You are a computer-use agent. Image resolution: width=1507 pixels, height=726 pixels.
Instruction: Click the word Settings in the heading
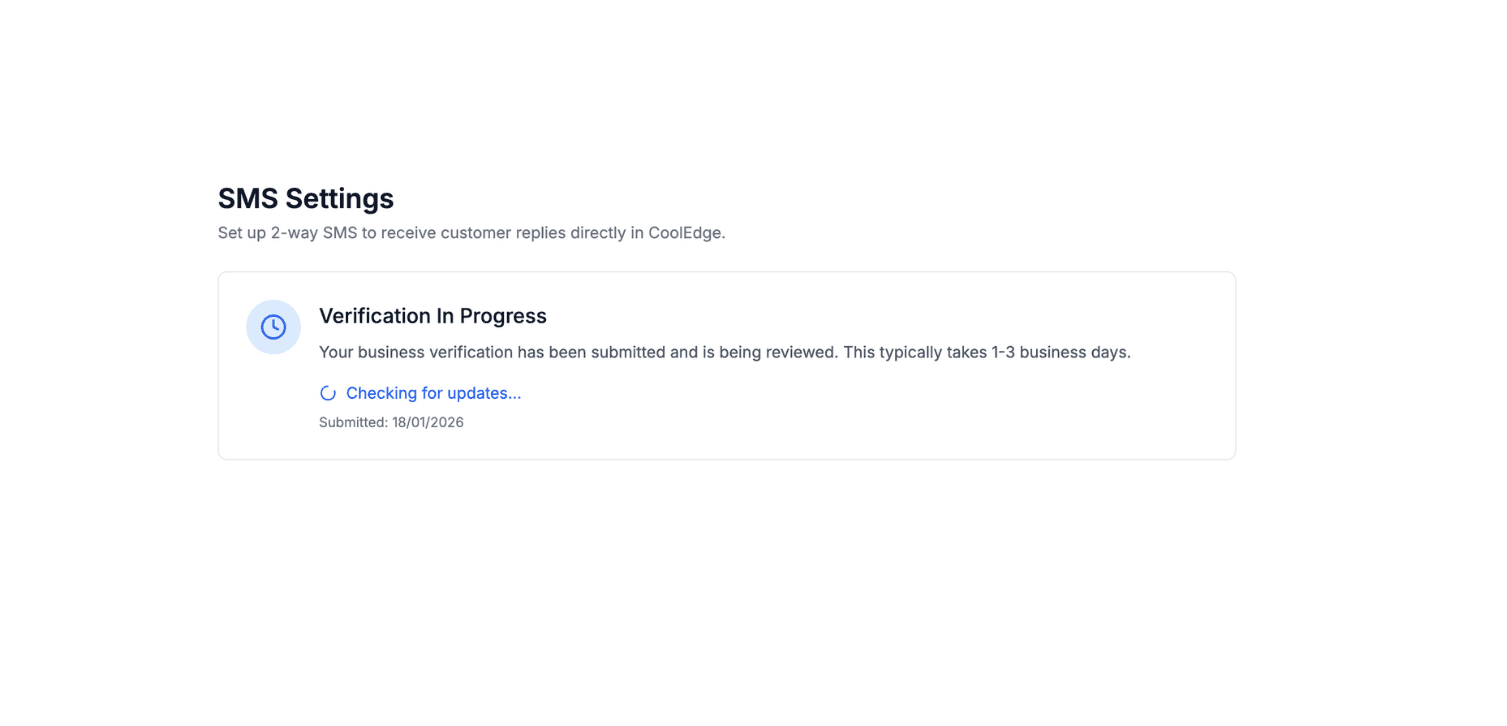[x=340, y=198]
